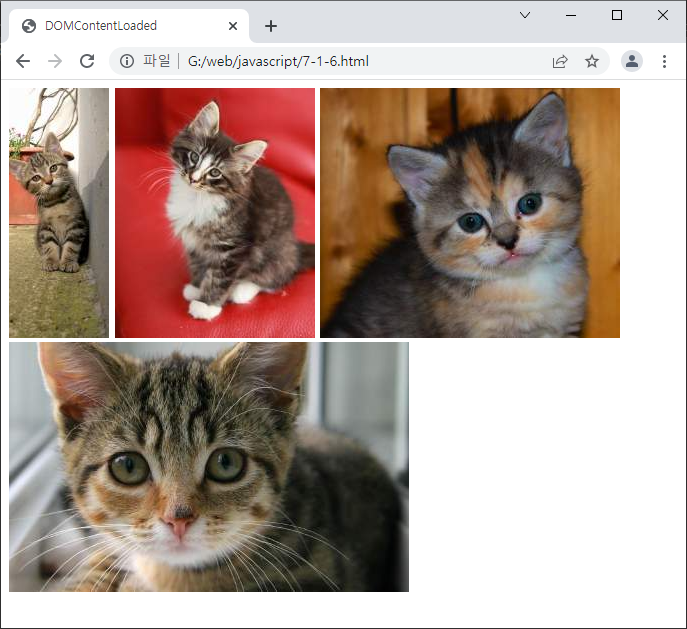Open the user profile avatar menu
The image size is (687, 629).
pos(632,61)
